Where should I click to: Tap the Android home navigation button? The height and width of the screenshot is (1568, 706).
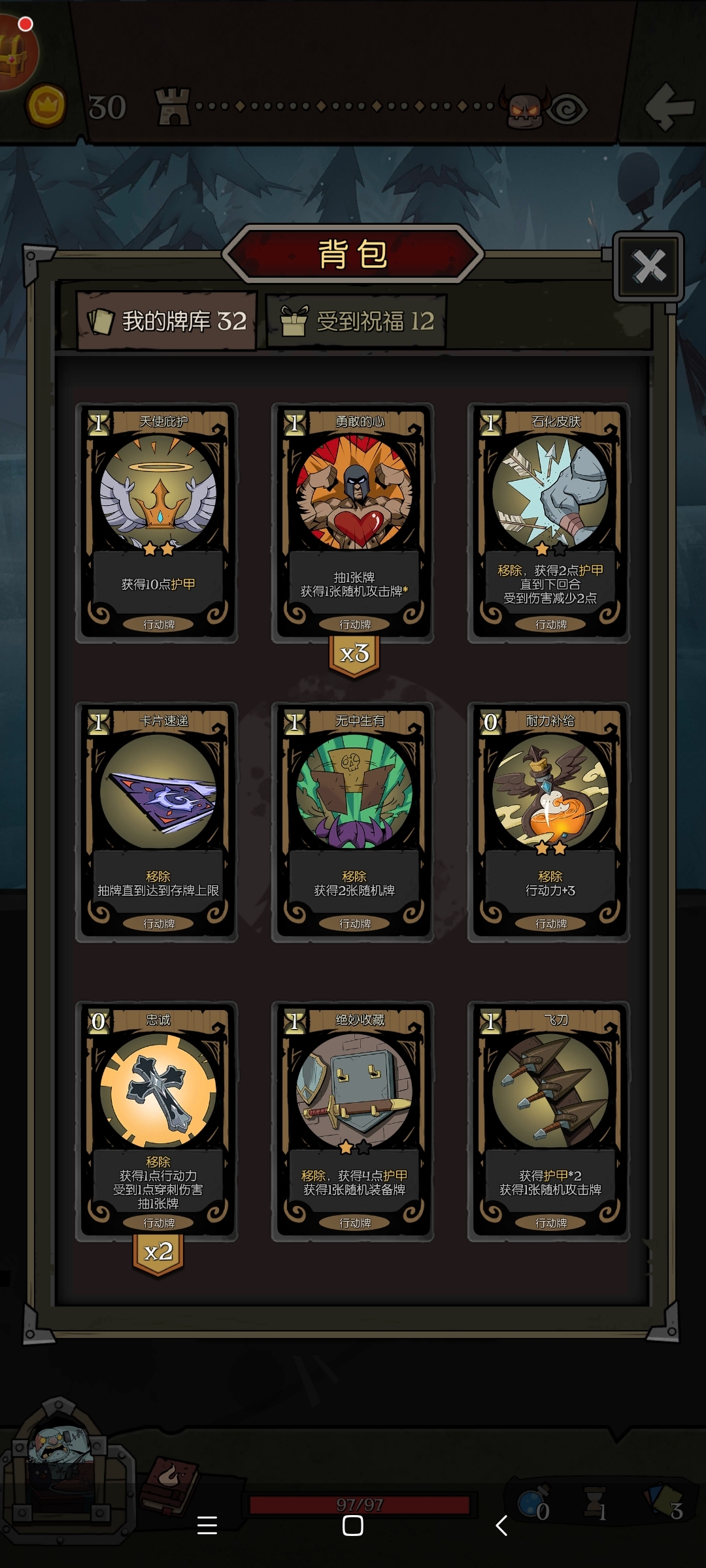tap(353, 1526)
